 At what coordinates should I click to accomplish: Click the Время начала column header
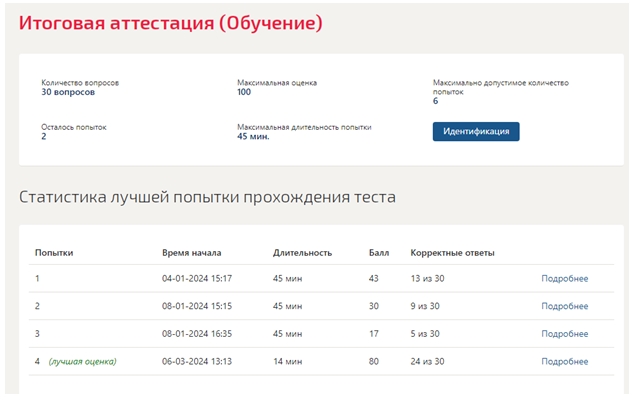pyautogui.click(x=191, y=253)
